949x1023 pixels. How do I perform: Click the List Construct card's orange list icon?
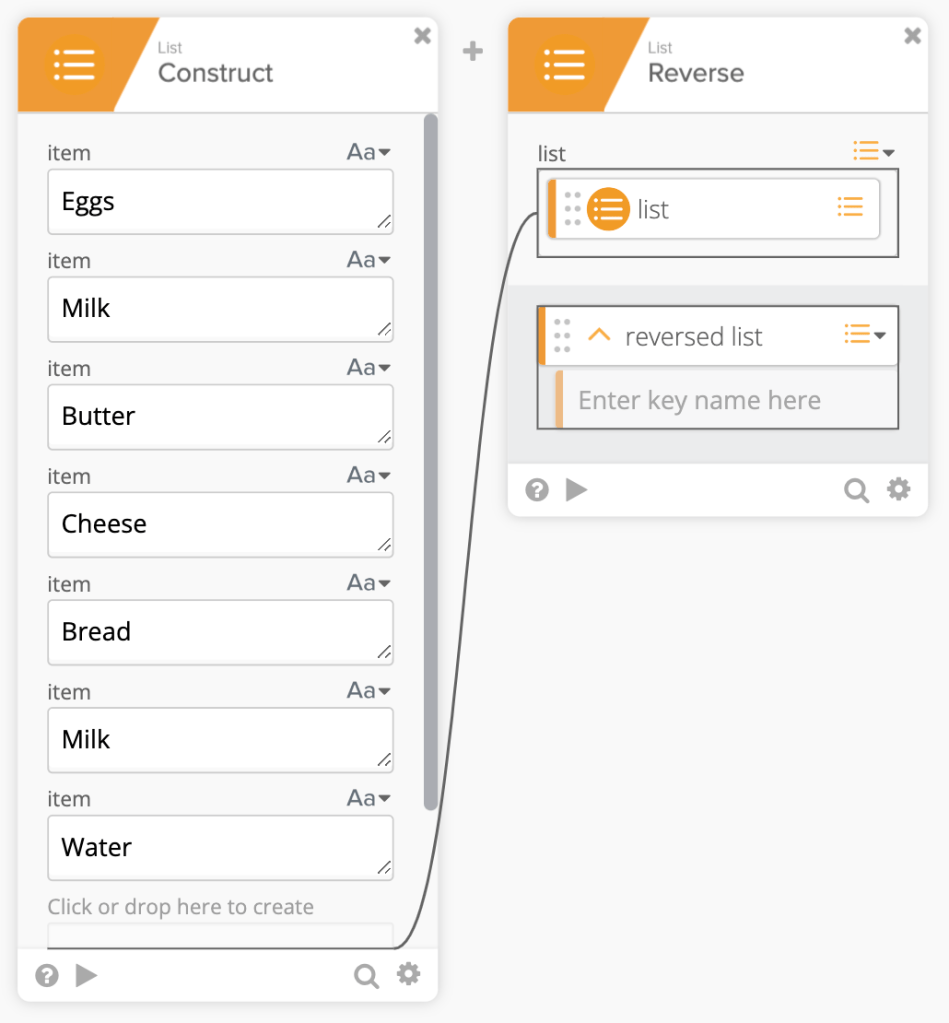[x=74, y=65]
